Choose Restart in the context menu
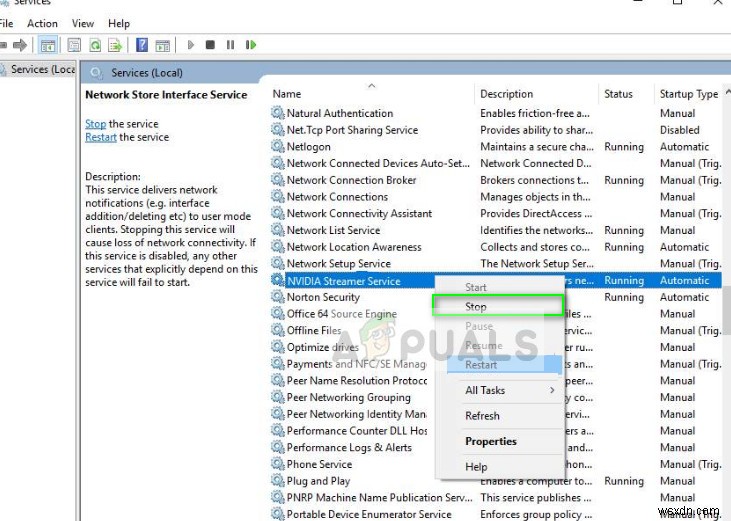This screenshot has width=731, height=521. click(x=504, y=364)
